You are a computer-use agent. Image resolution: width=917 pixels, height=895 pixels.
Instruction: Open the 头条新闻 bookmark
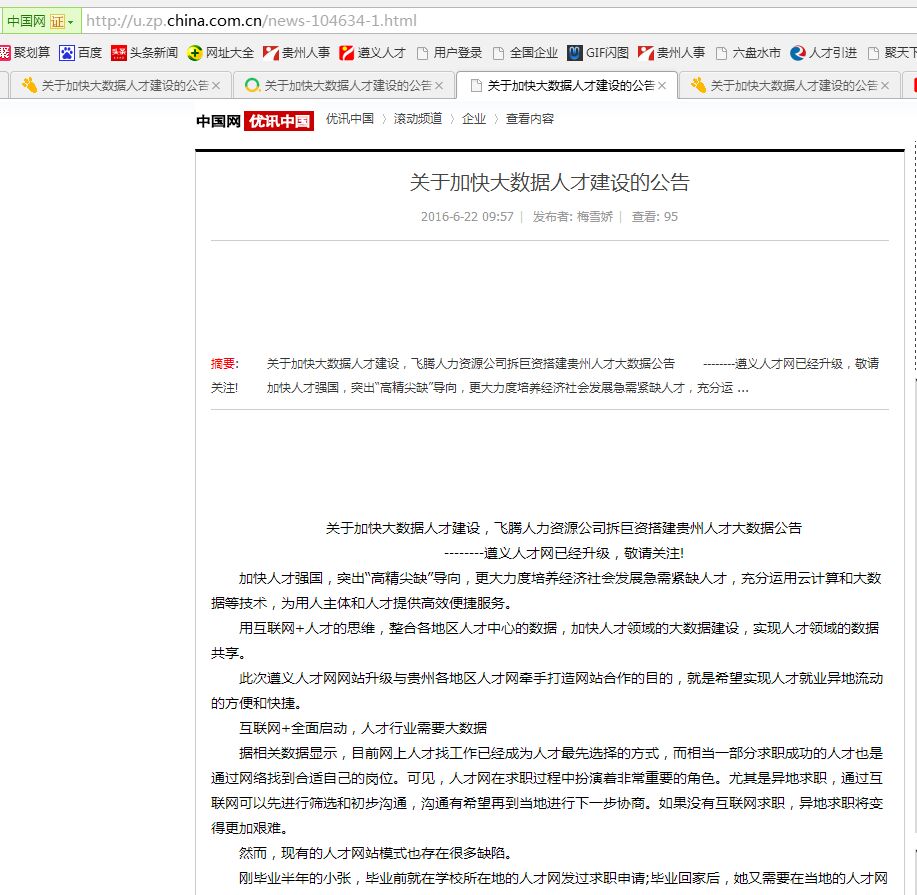[144, 53]
